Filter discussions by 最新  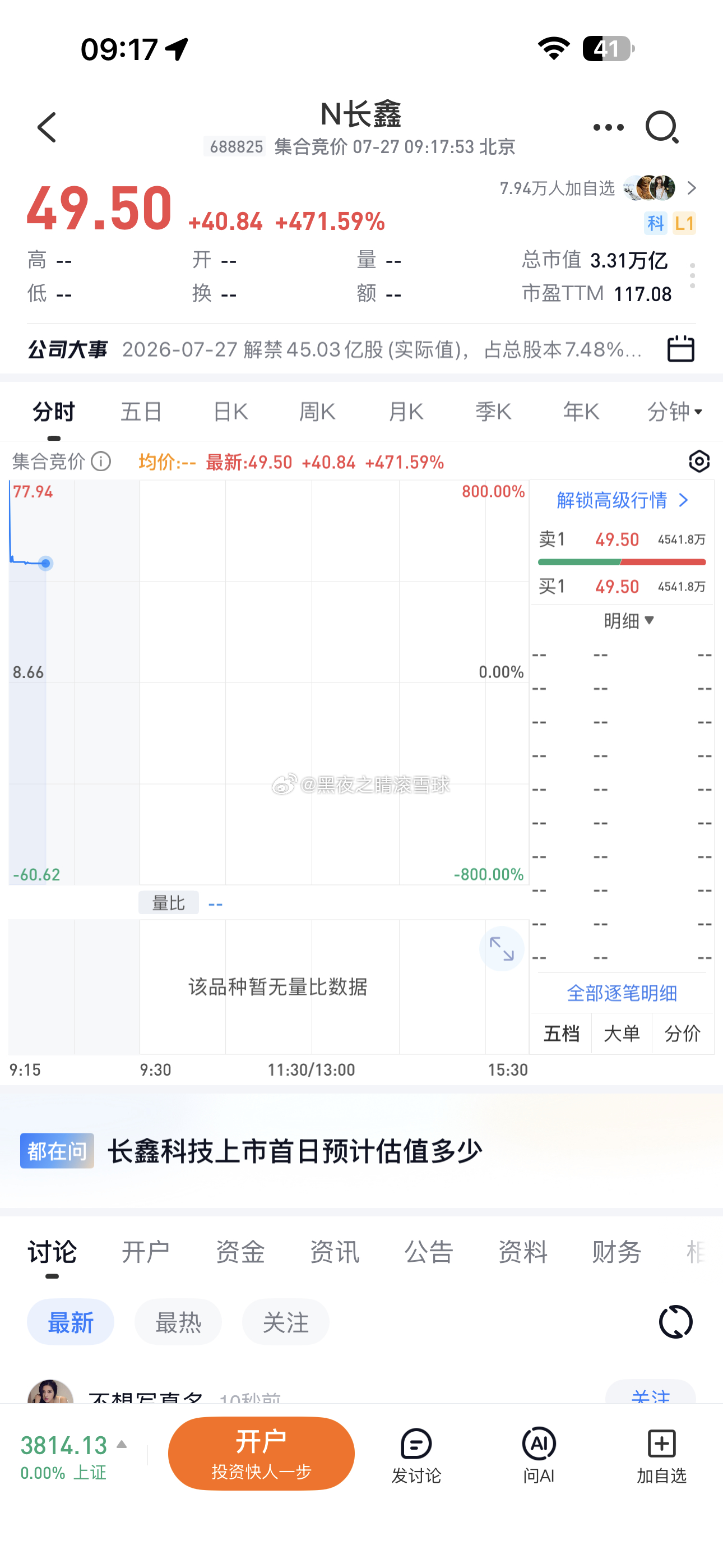(x=71, y=1322)
